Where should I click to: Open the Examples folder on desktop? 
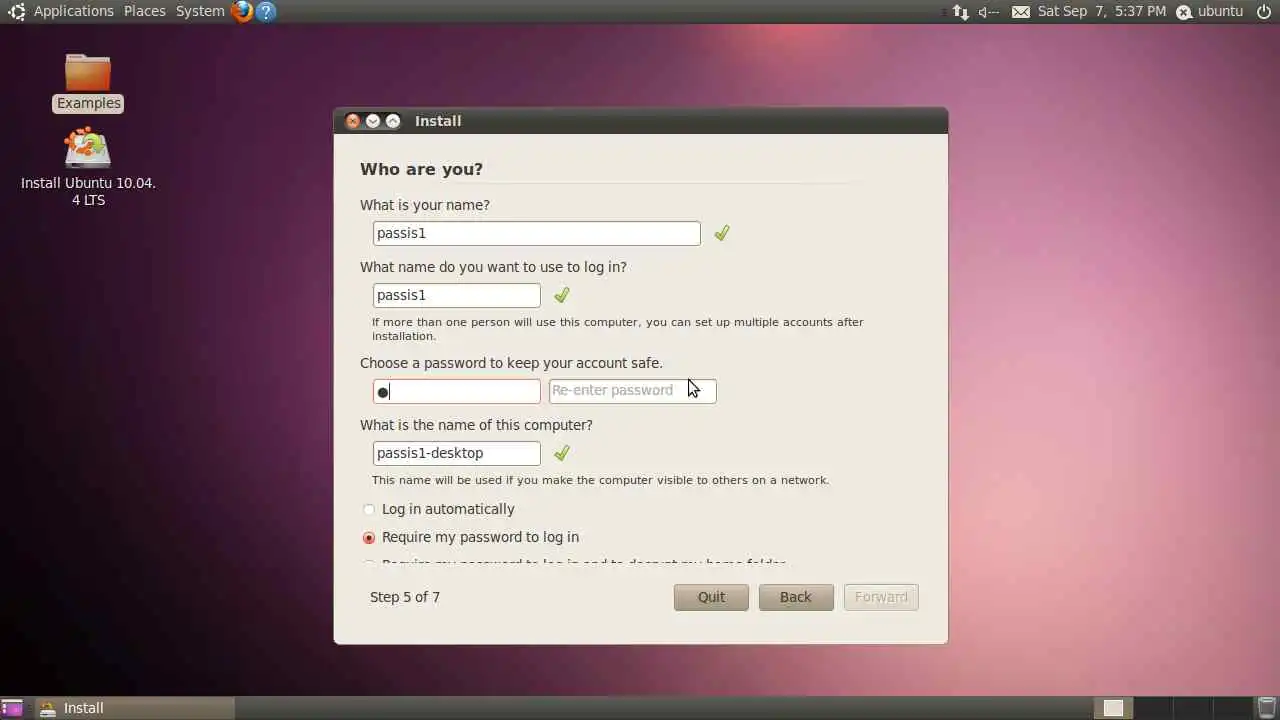[x=88, y=82]
